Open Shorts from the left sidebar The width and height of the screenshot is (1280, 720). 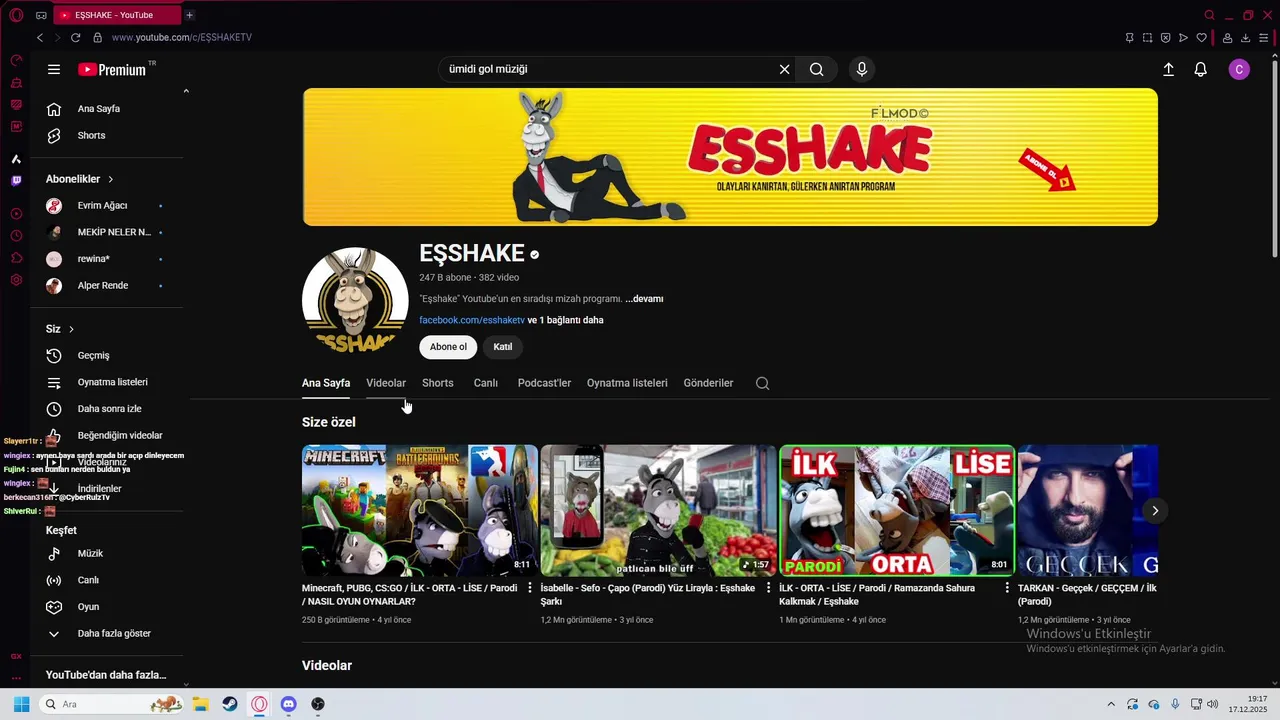tap(107, 135)
